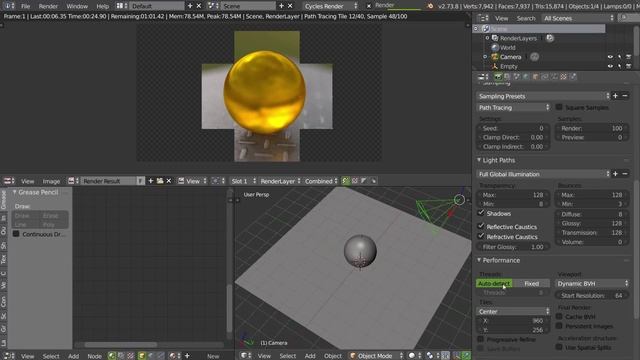The image size is (640, 360).
Task: Enable Continuous Drawing checkbox
Action: tap(16, 234)
